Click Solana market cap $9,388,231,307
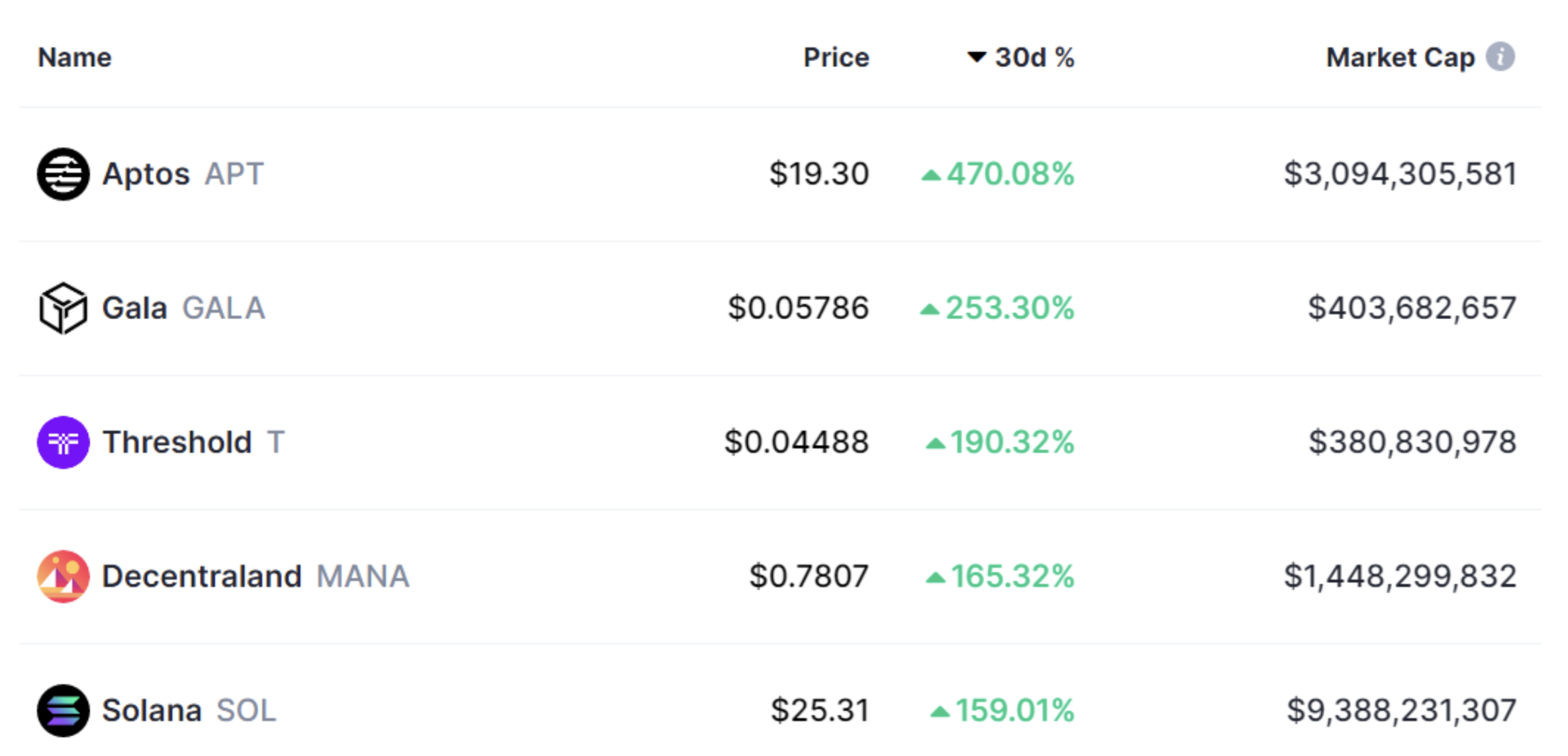This screenshot has height=756, width=1568. coord(1401,710)
